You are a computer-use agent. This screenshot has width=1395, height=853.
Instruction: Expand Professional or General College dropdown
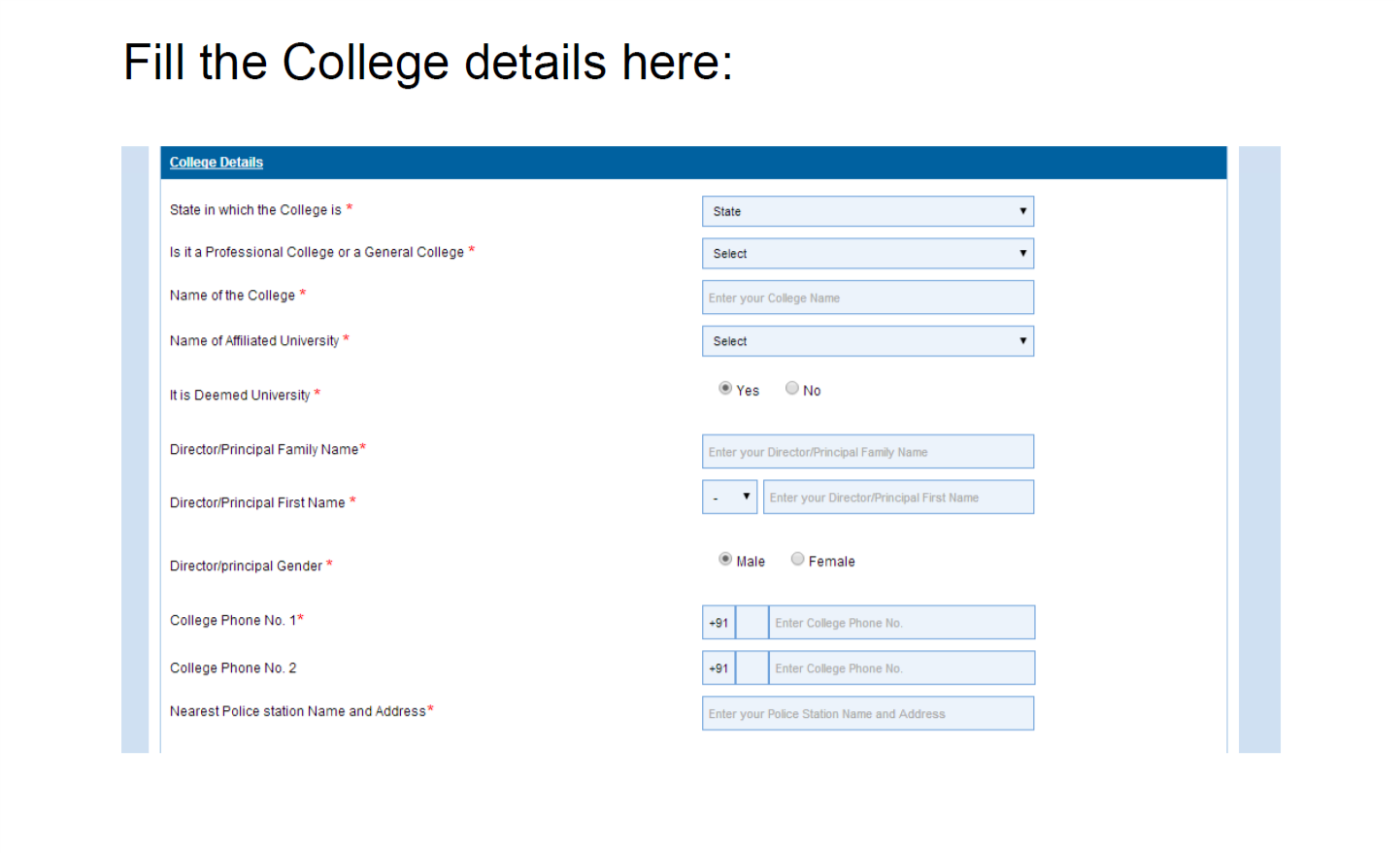867,254
